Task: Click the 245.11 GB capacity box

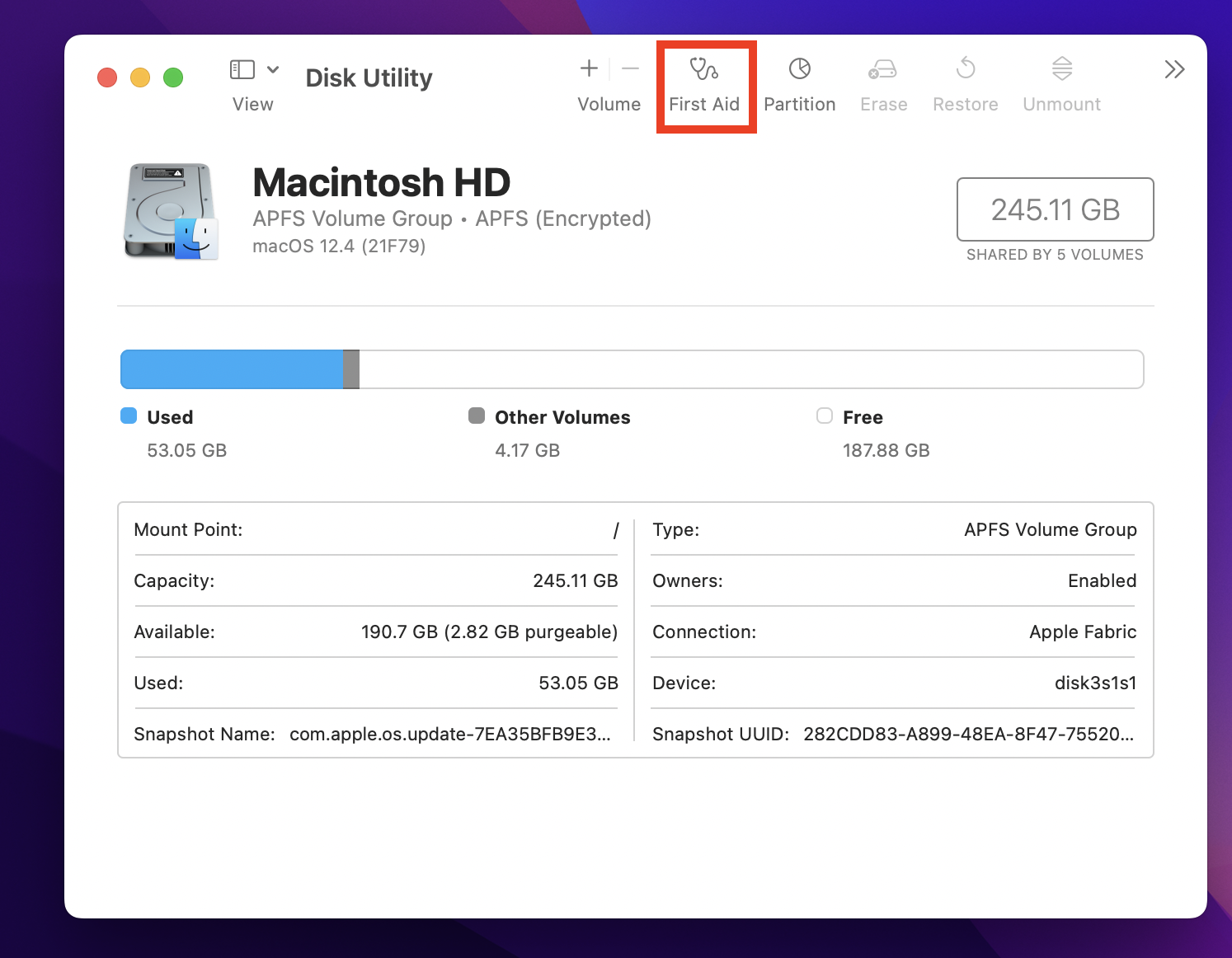Action: 1055,209
